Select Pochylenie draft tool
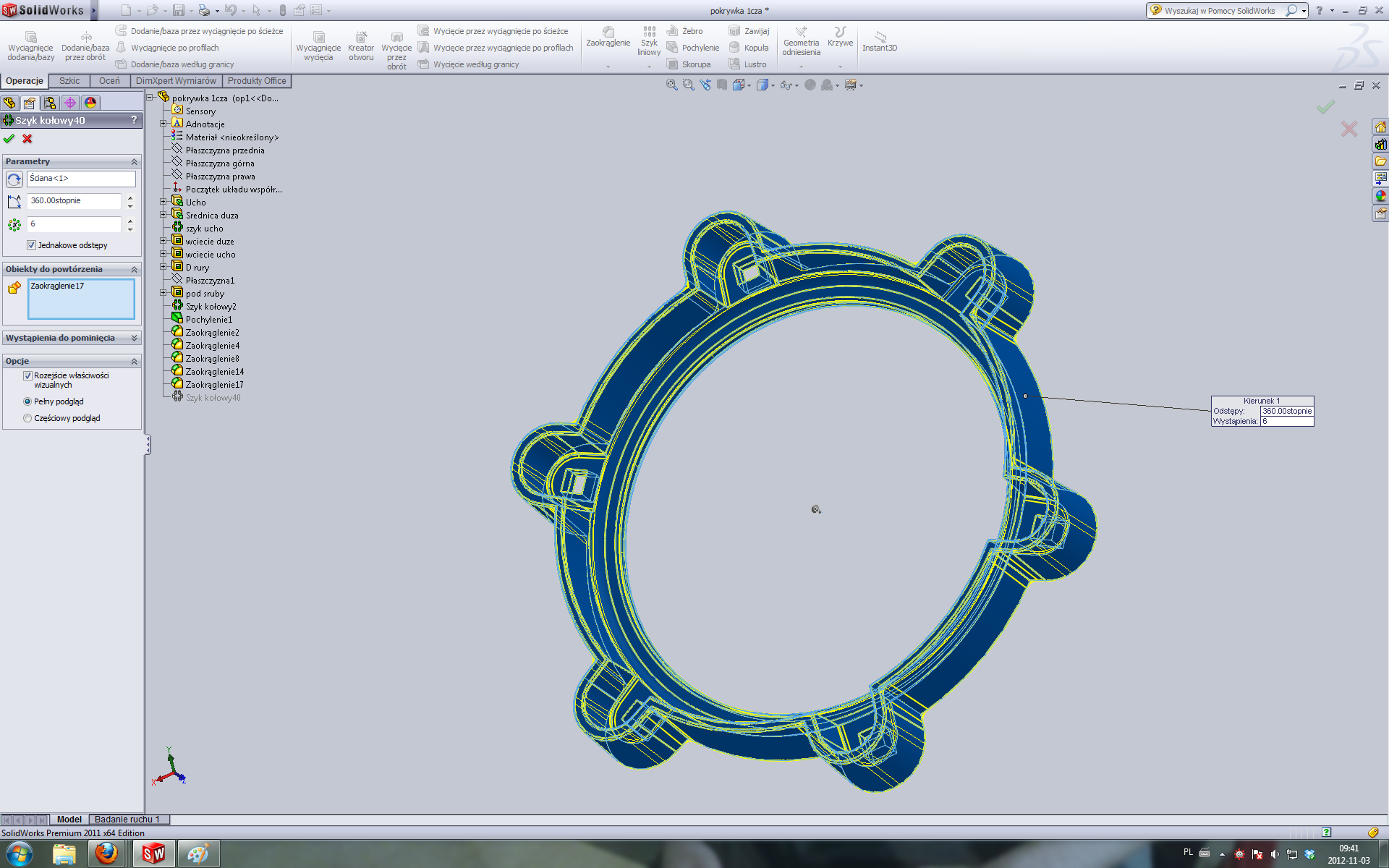 (692, 48)
